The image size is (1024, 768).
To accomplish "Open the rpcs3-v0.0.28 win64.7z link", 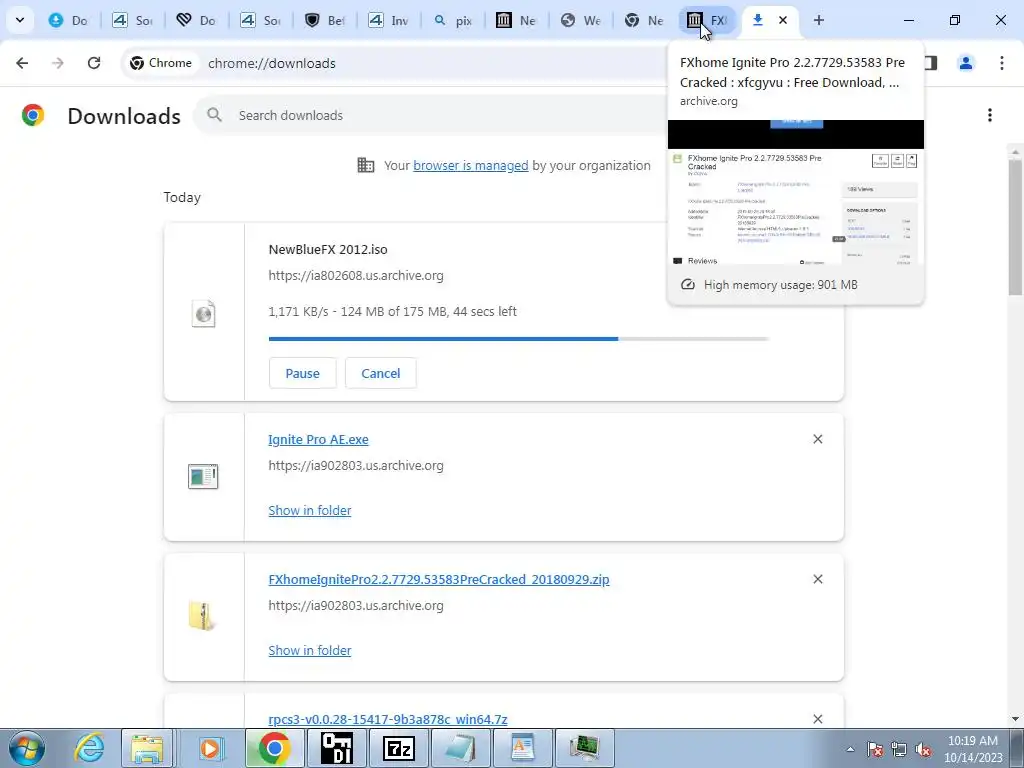I will click(x=388, y=719).
